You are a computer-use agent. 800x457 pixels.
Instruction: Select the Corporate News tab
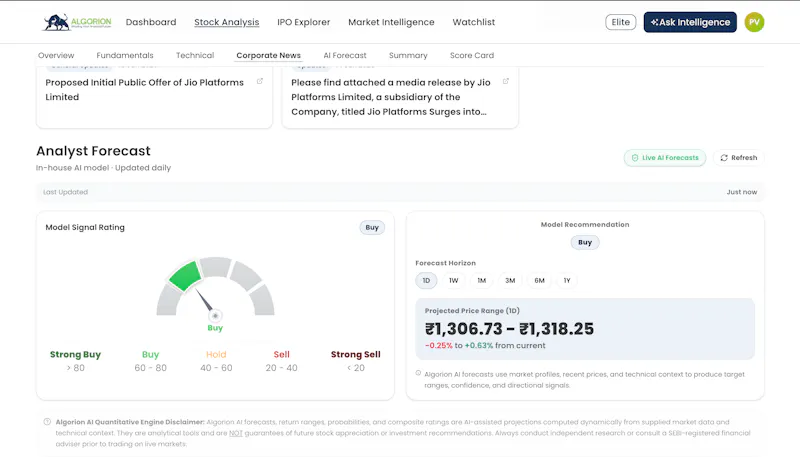268,55
